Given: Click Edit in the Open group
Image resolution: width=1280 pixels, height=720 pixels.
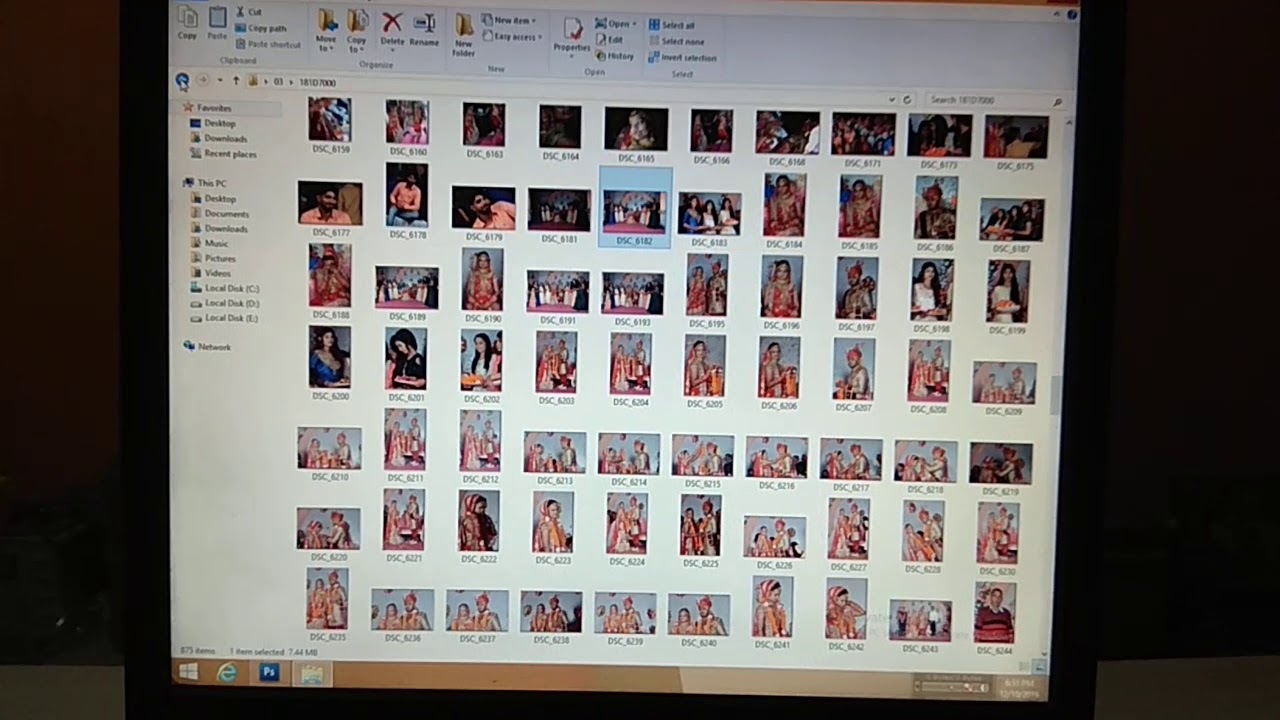Looking at the screenshot, I should [610, 40].
